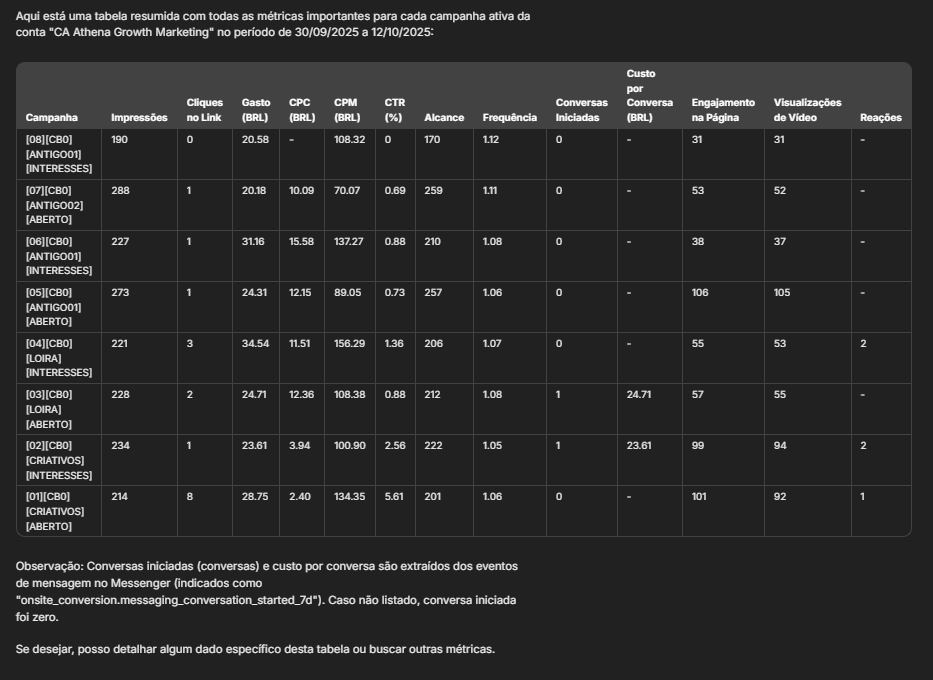Select campaign [04][CBO] [LOIRA] [INTERESSES] cell

point(58,358)
